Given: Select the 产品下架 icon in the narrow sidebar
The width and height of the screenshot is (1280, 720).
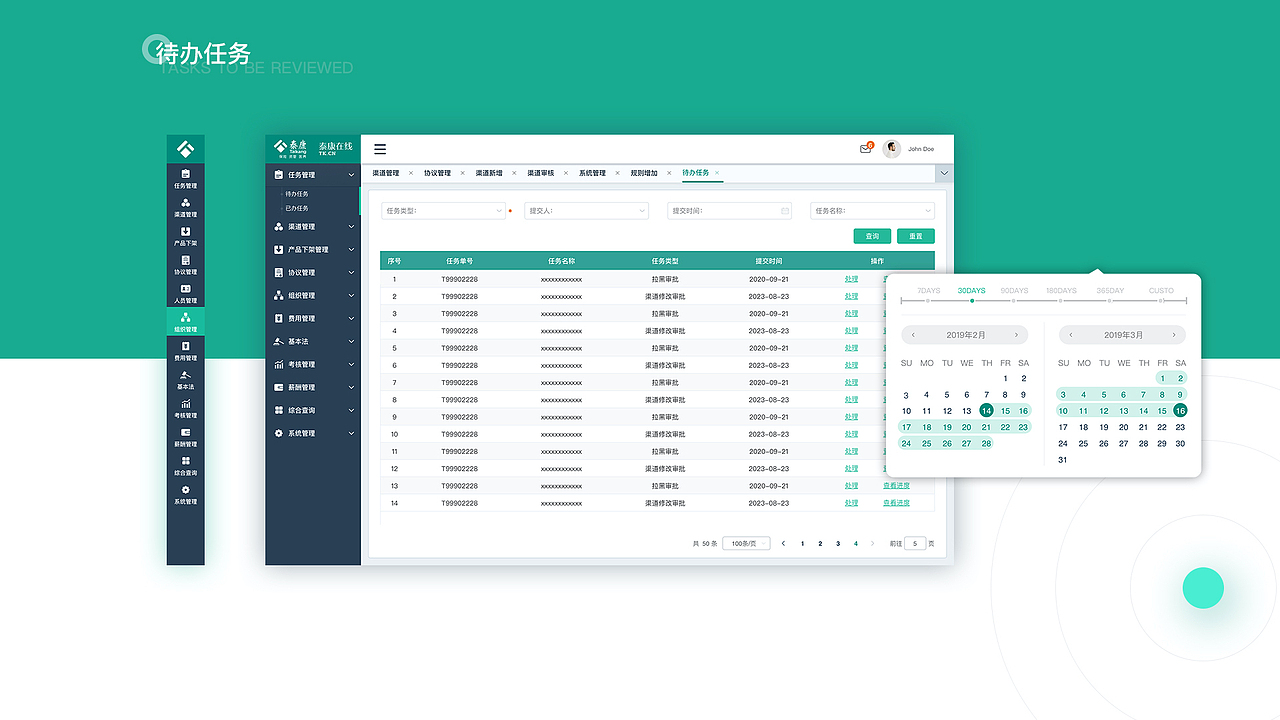Looking at the screenshot, I should 185,236.
